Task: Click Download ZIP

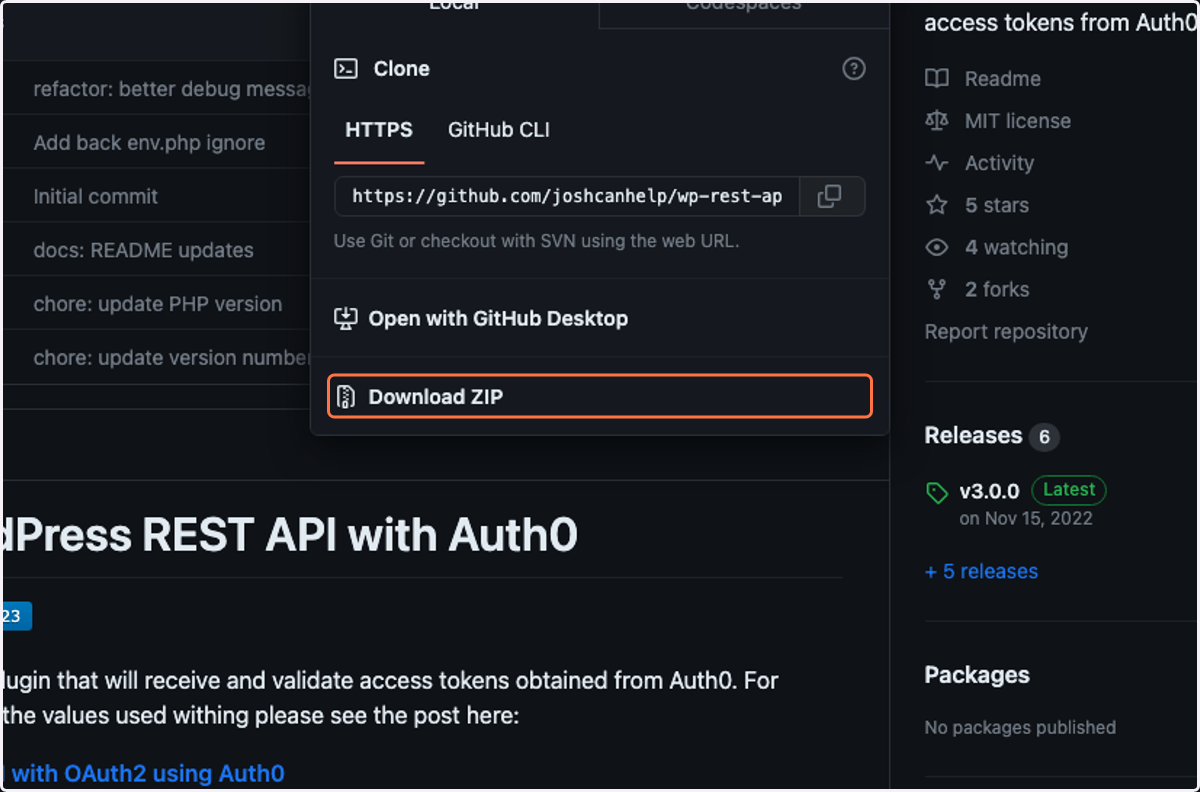Action: (x=600, y=396)
